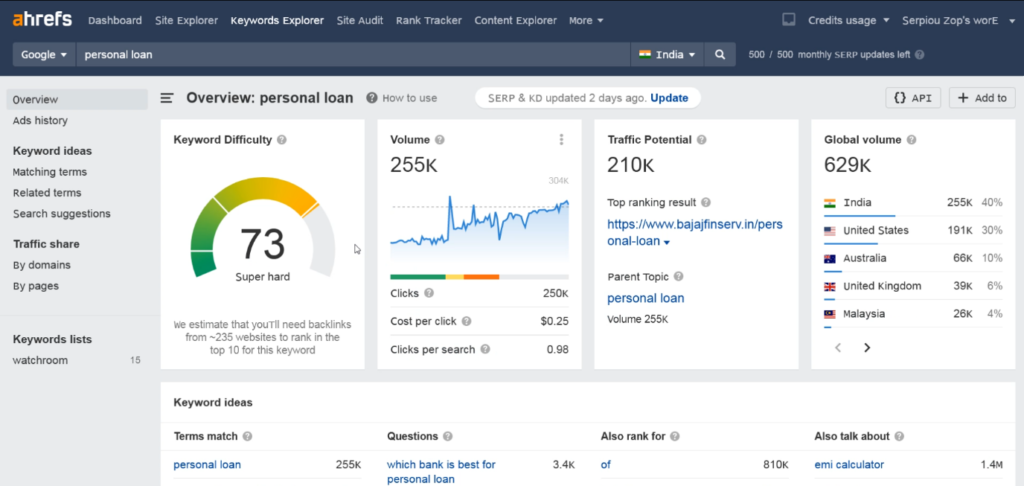Go to previous page of countries
This screenshot has width=1024, height=486.
[x=838, y=348]
